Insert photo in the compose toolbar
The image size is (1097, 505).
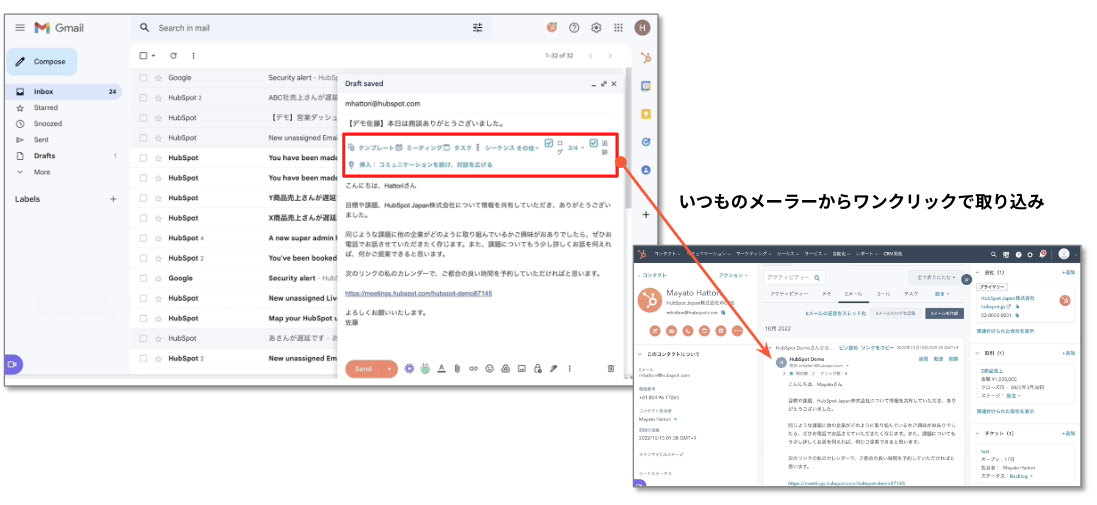pyautogui.click(x=521, y=369)
